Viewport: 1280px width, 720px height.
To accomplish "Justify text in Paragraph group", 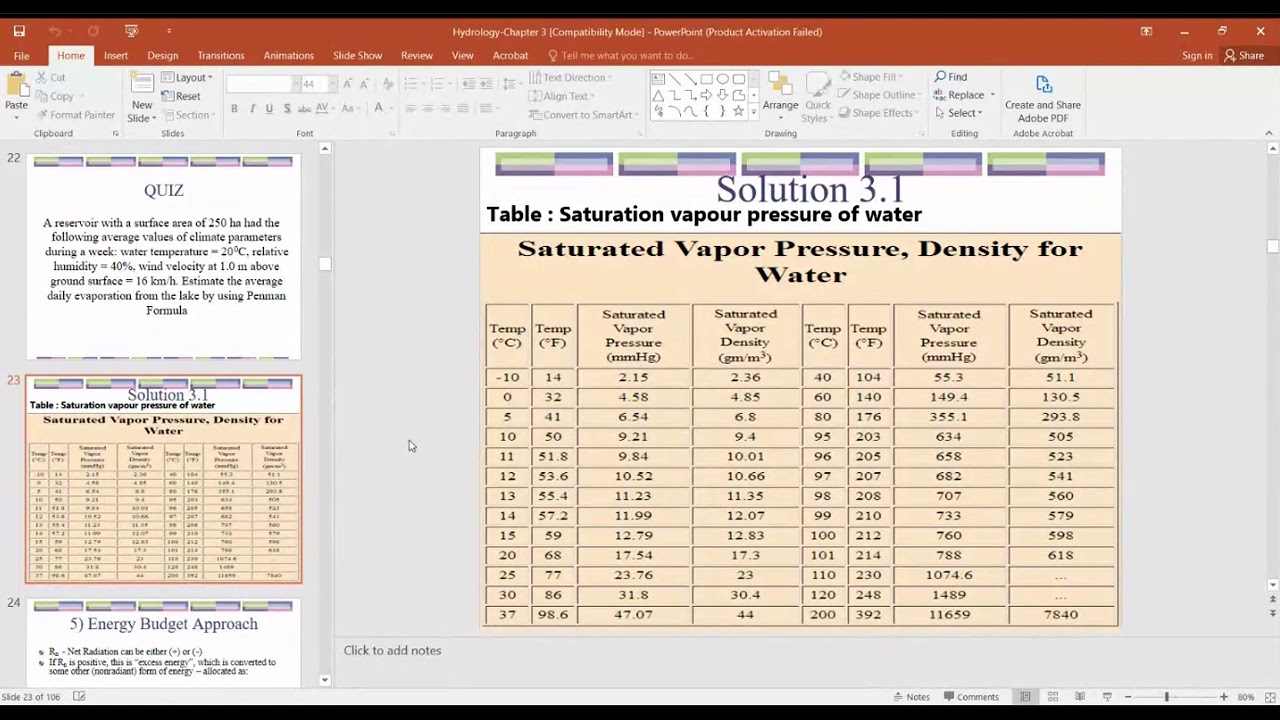I will (464, 109).
